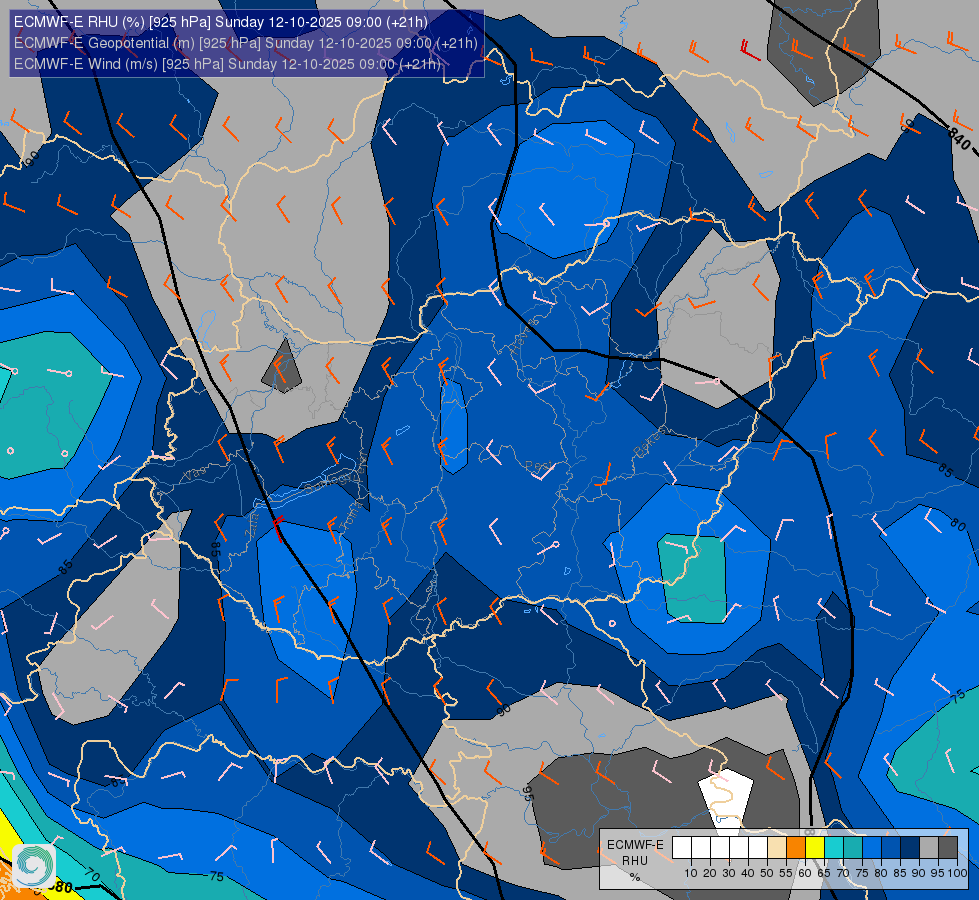This screenshot has width=979, height=900.
Task: Choose the bright blue 75–80 legend swatch
Action: click(x=872, y=848)
